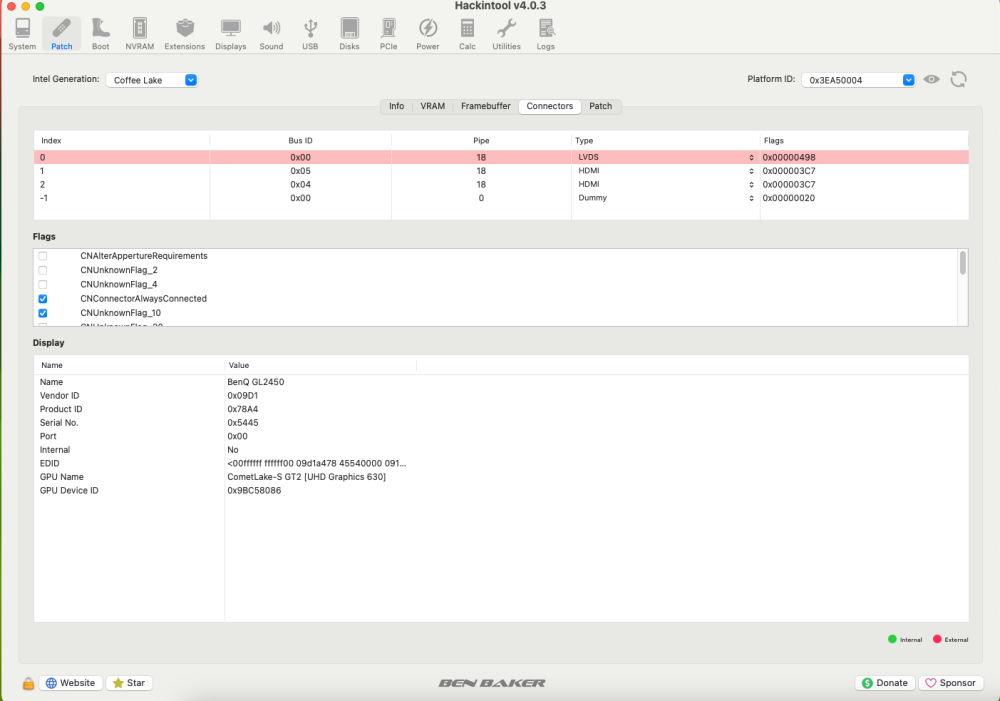Viewport: 1000px width, 701px height.
Task: Select the Connectors tab
Action: click(x=550, y=107)
